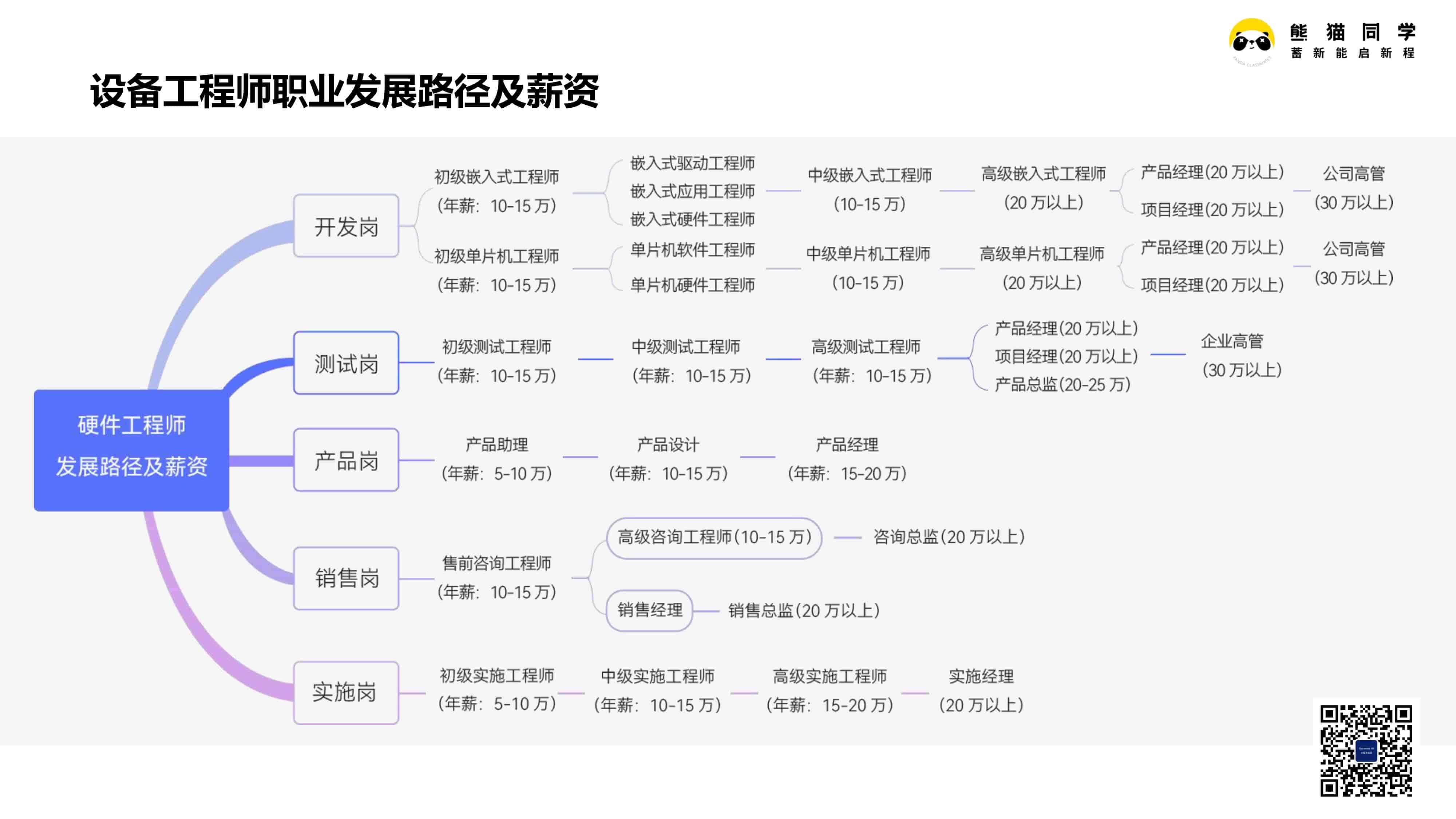Image resolution: width=1456 pixels, height=819 pixels.
Task: Click the 产品设计 label
Action: (668, 445)
